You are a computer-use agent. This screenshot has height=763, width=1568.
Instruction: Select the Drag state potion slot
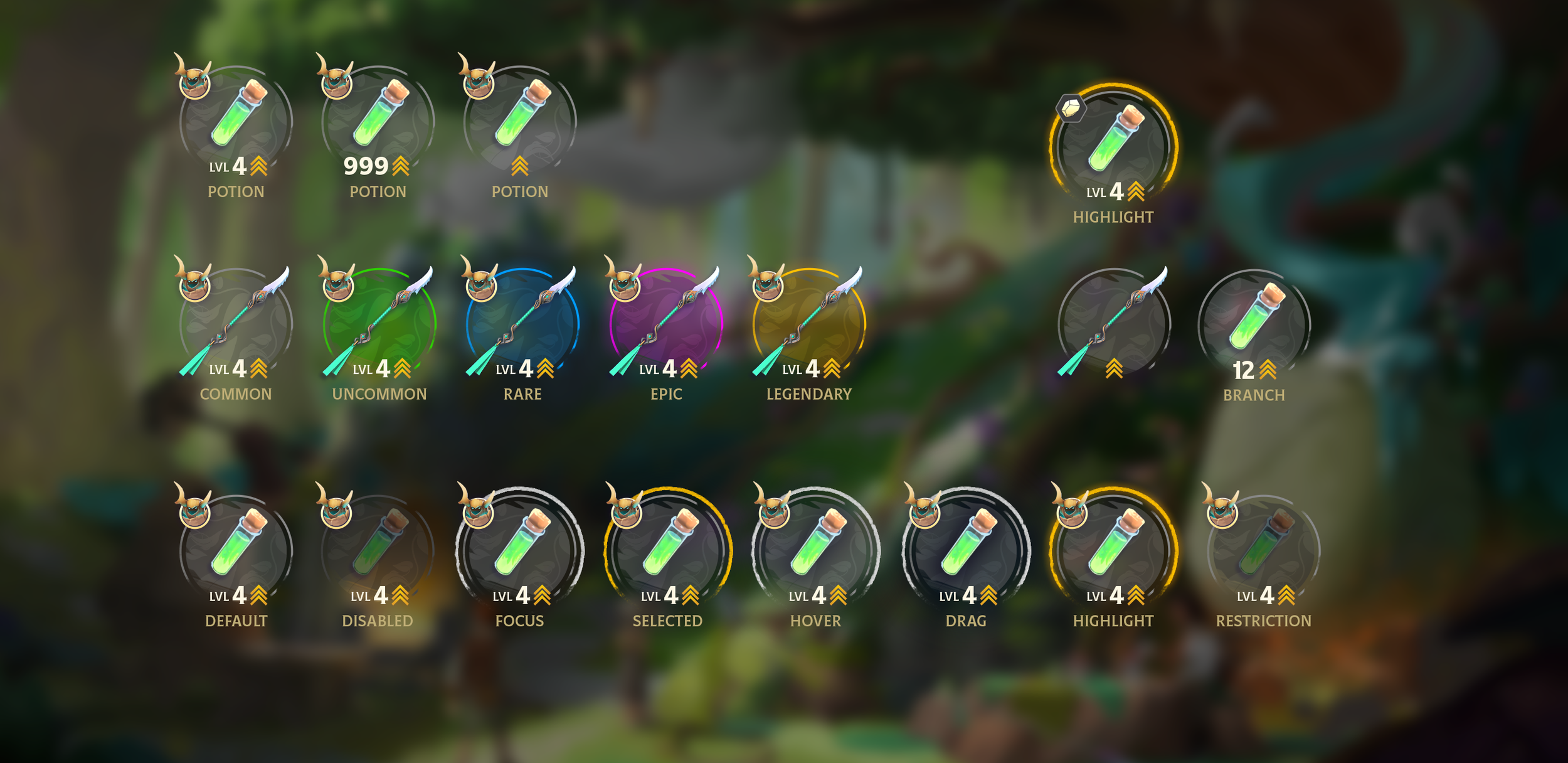point(966,552)
